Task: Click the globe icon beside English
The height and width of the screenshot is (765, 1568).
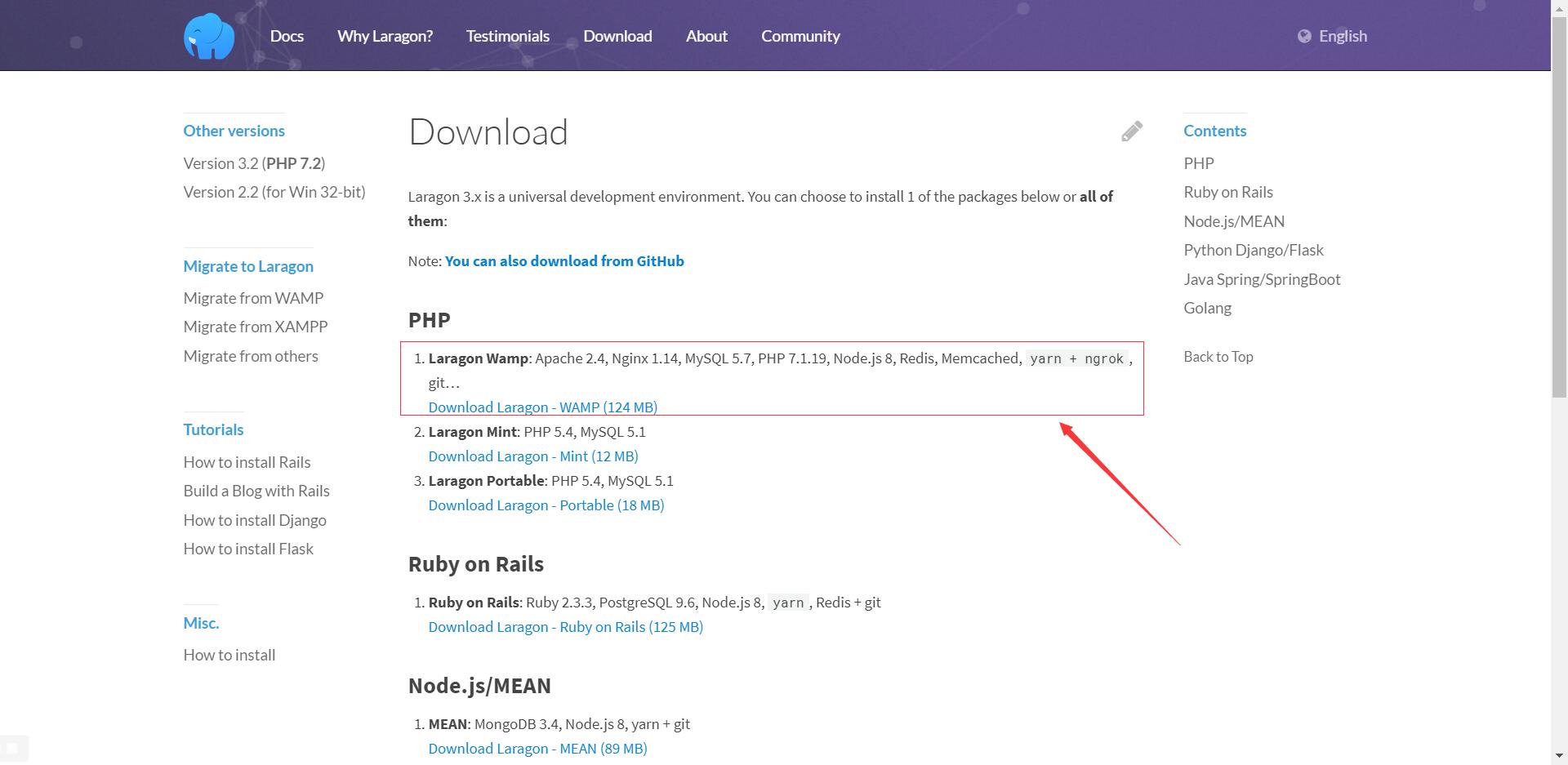Action: [x=1304, y=36]
